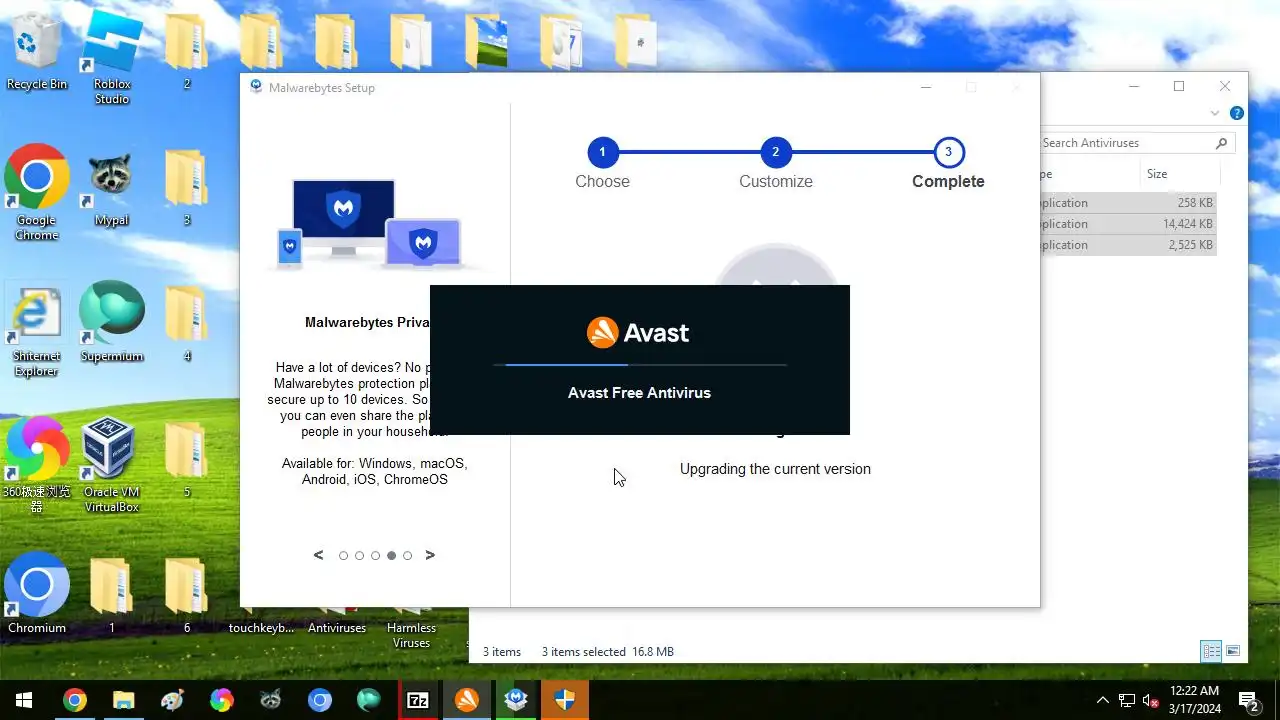Switch to the Avast taskbar icon
Screen dimensions: 1280x720
click(x=467, y=700)
